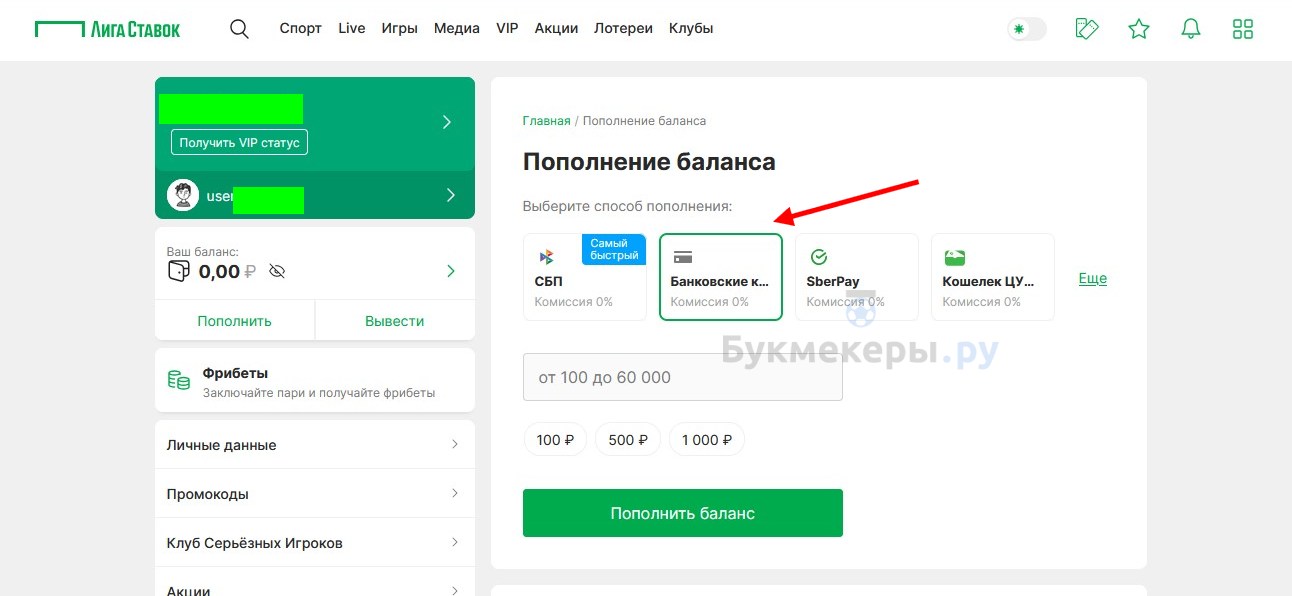
Task: Open Live menu item
Action: click(352, 28)
